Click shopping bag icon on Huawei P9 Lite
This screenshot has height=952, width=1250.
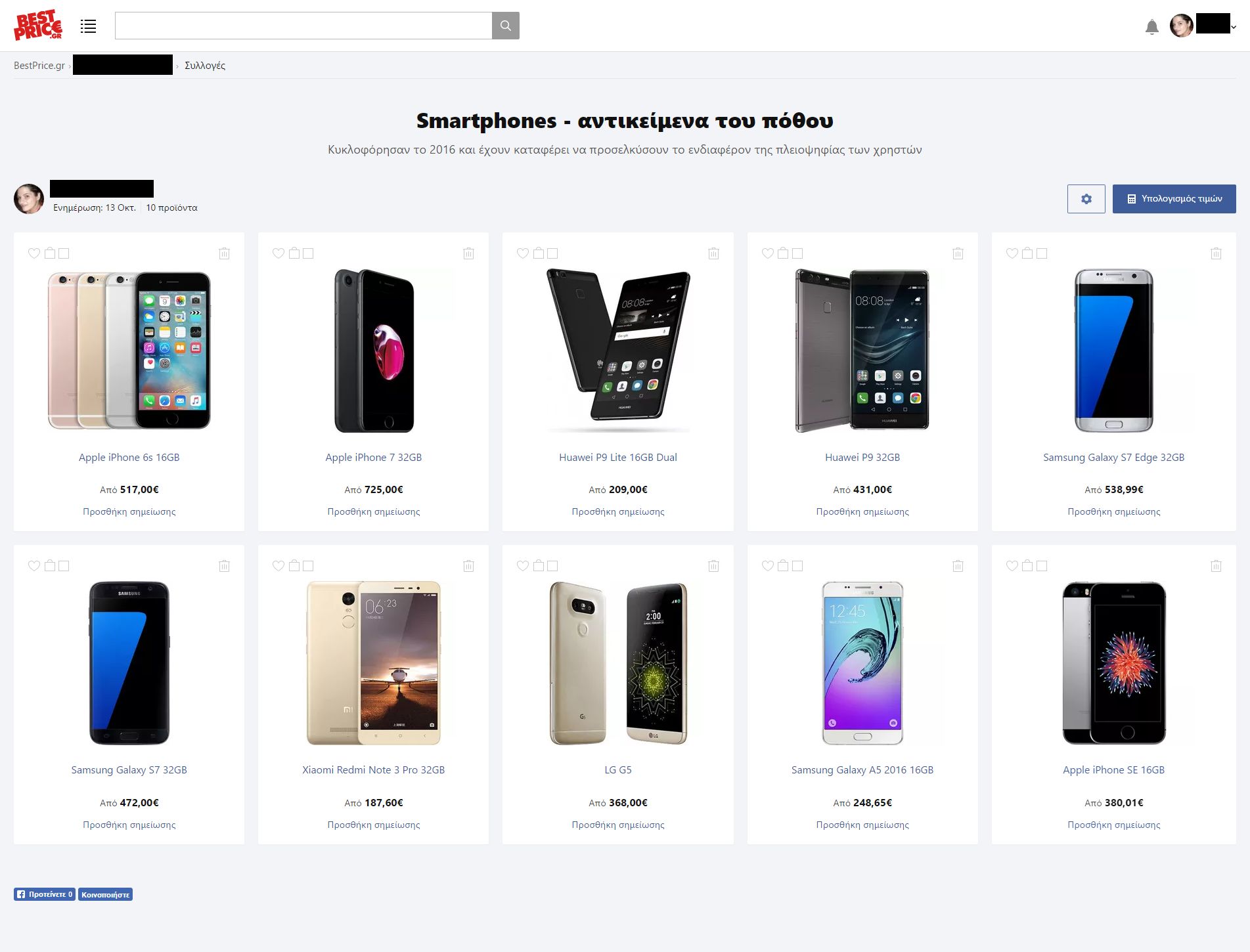click(x=539, y=253)
